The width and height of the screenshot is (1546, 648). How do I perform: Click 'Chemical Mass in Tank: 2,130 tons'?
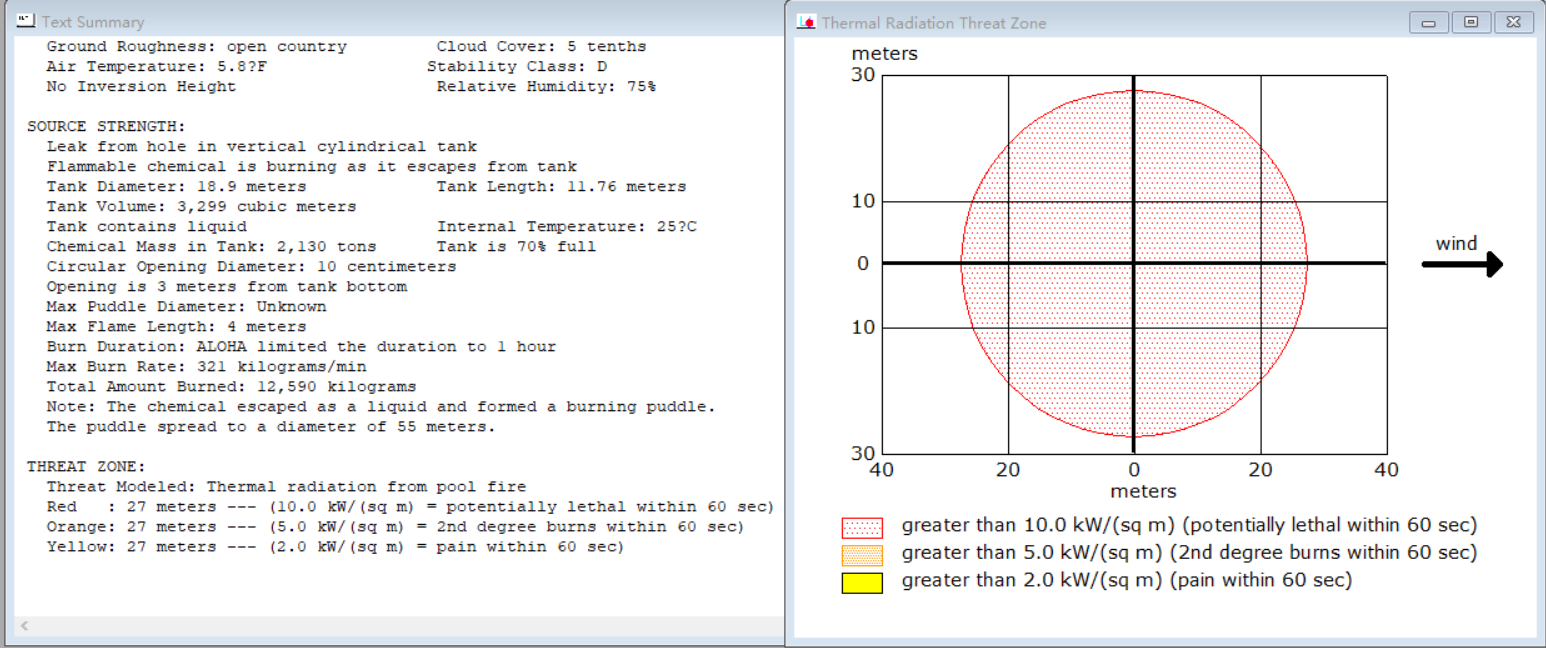[211, 247]
